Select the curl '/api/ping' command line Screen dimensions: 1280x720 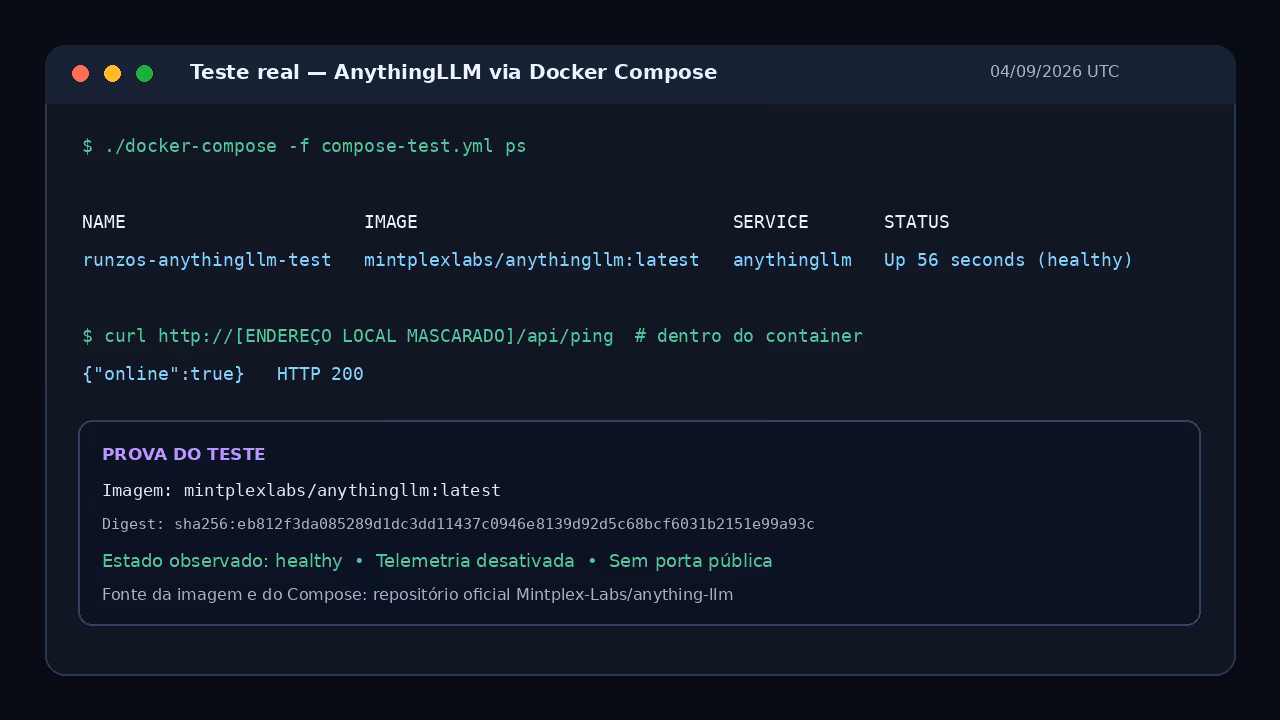coord(472,336)
